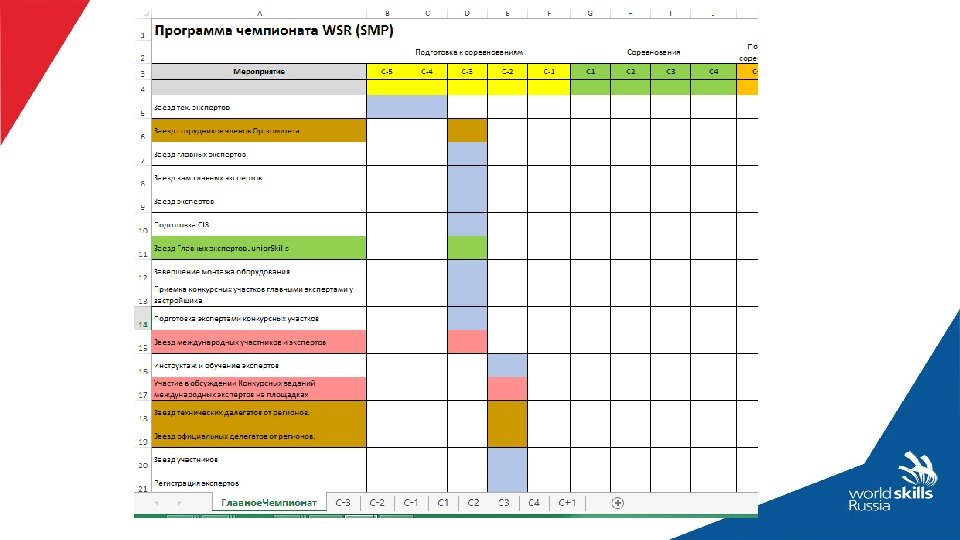Image resolution: width=960 pixels, height=540 pixels.
Task: Click the 'Регистрация экспертов' cell
Action: coord(259,482)
